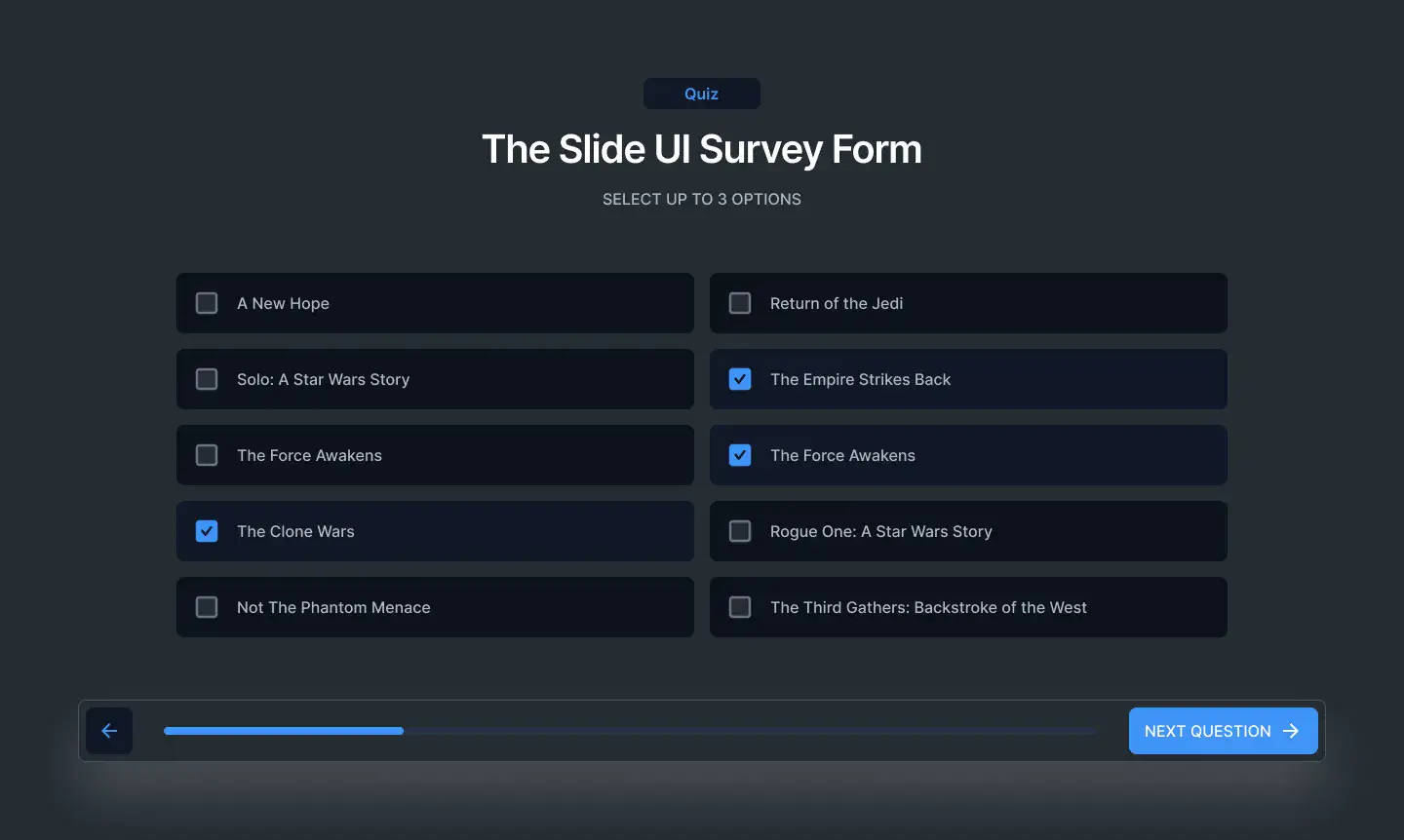Viewport: 1404px width, 840px height.
Task: Tick the Rogue One: A Star Wars Story checkbox
Action: click(740, 531)
